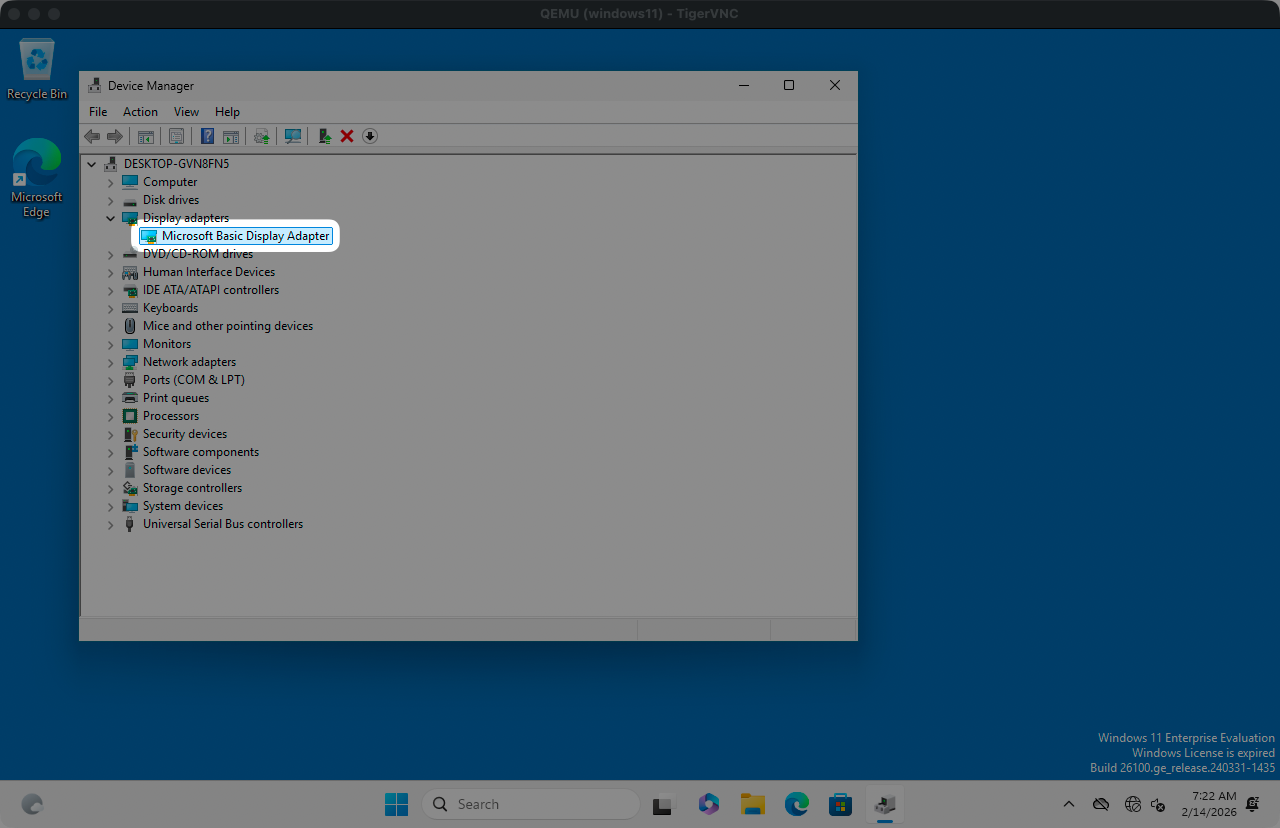
Task: Click the Properties toolbar icon
Action: (x=177, y=136)
